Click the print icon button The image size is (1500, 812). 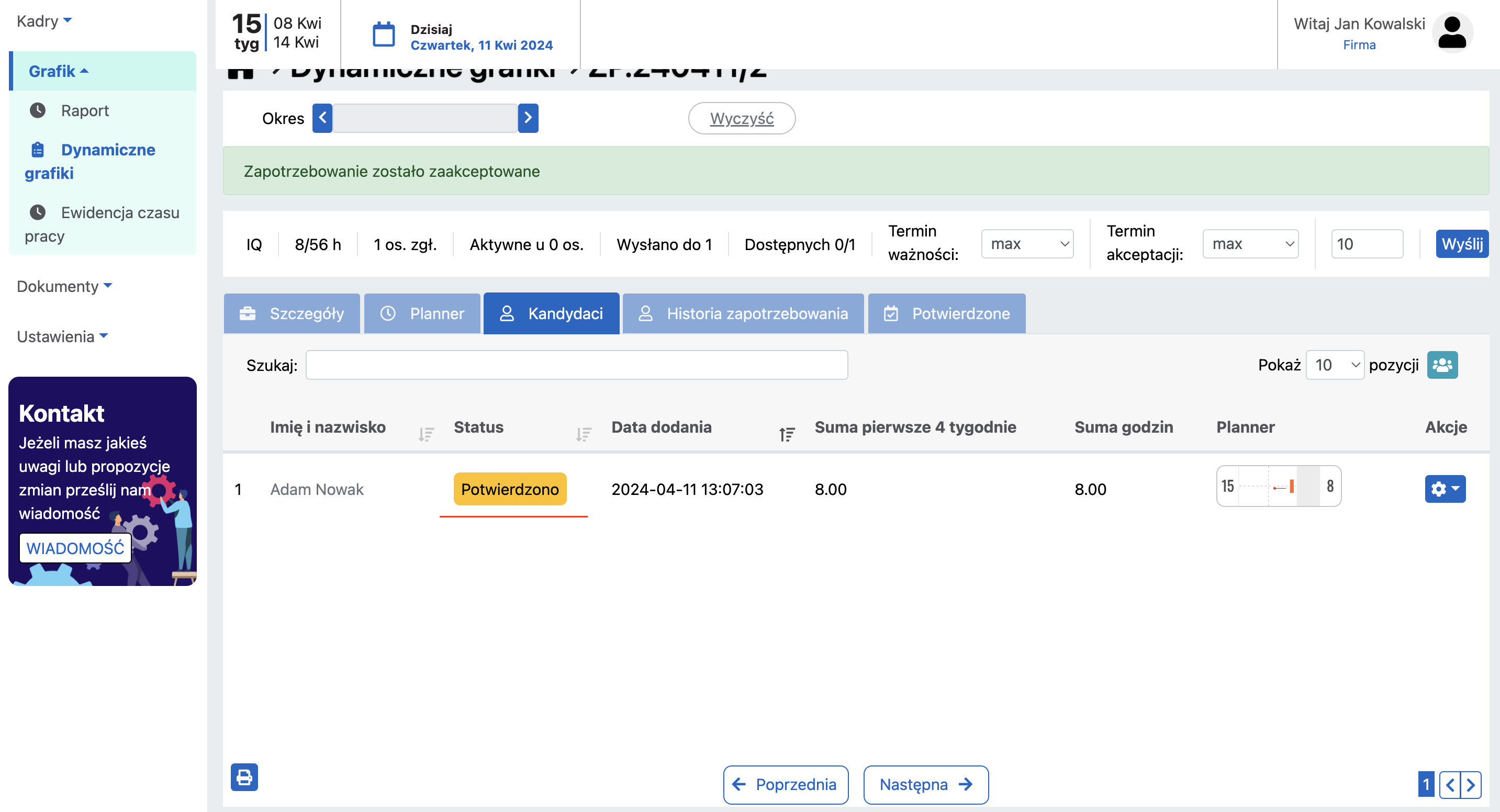tap(244, 777)
